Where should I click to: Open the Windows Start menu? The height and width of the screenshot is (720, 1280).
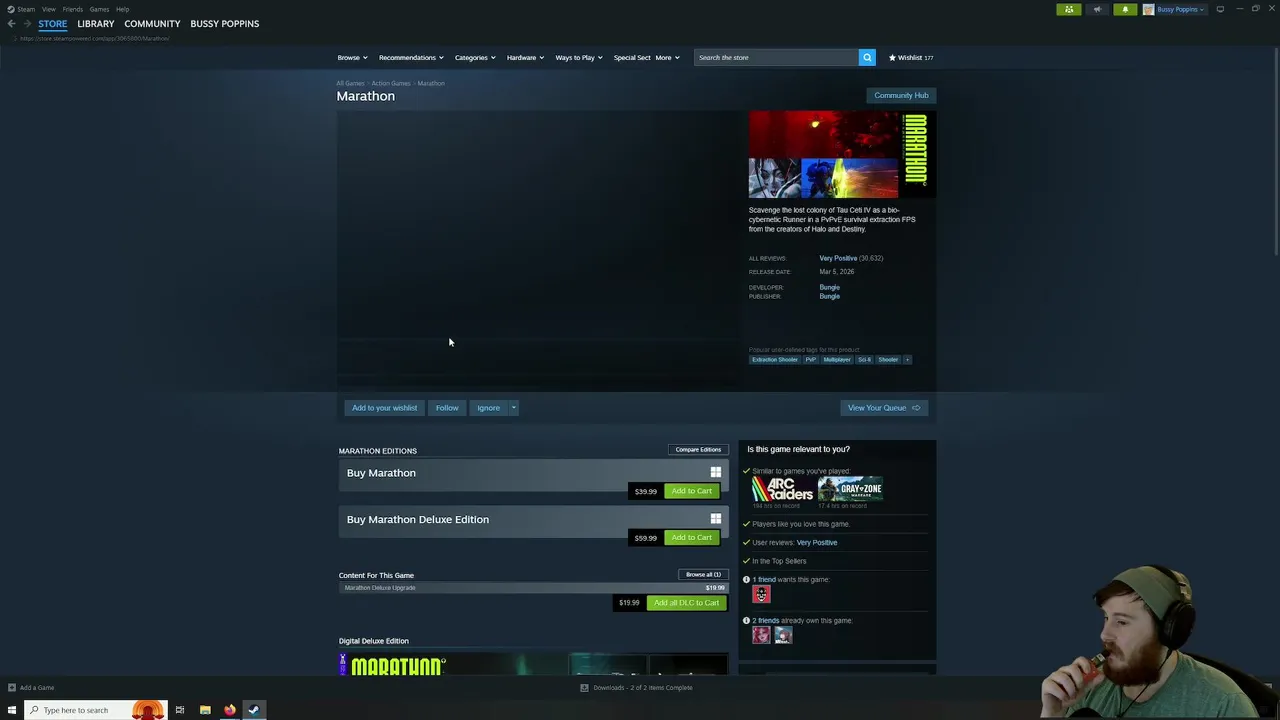(11, 710)
